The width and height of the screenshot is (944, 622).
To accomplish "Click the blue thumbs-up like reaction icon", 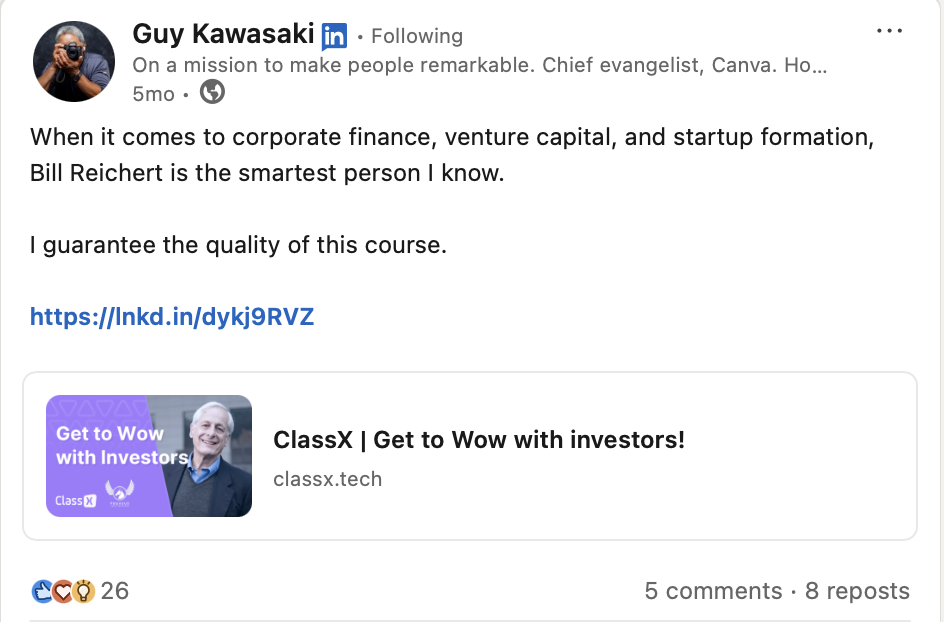I will [42, 591].
